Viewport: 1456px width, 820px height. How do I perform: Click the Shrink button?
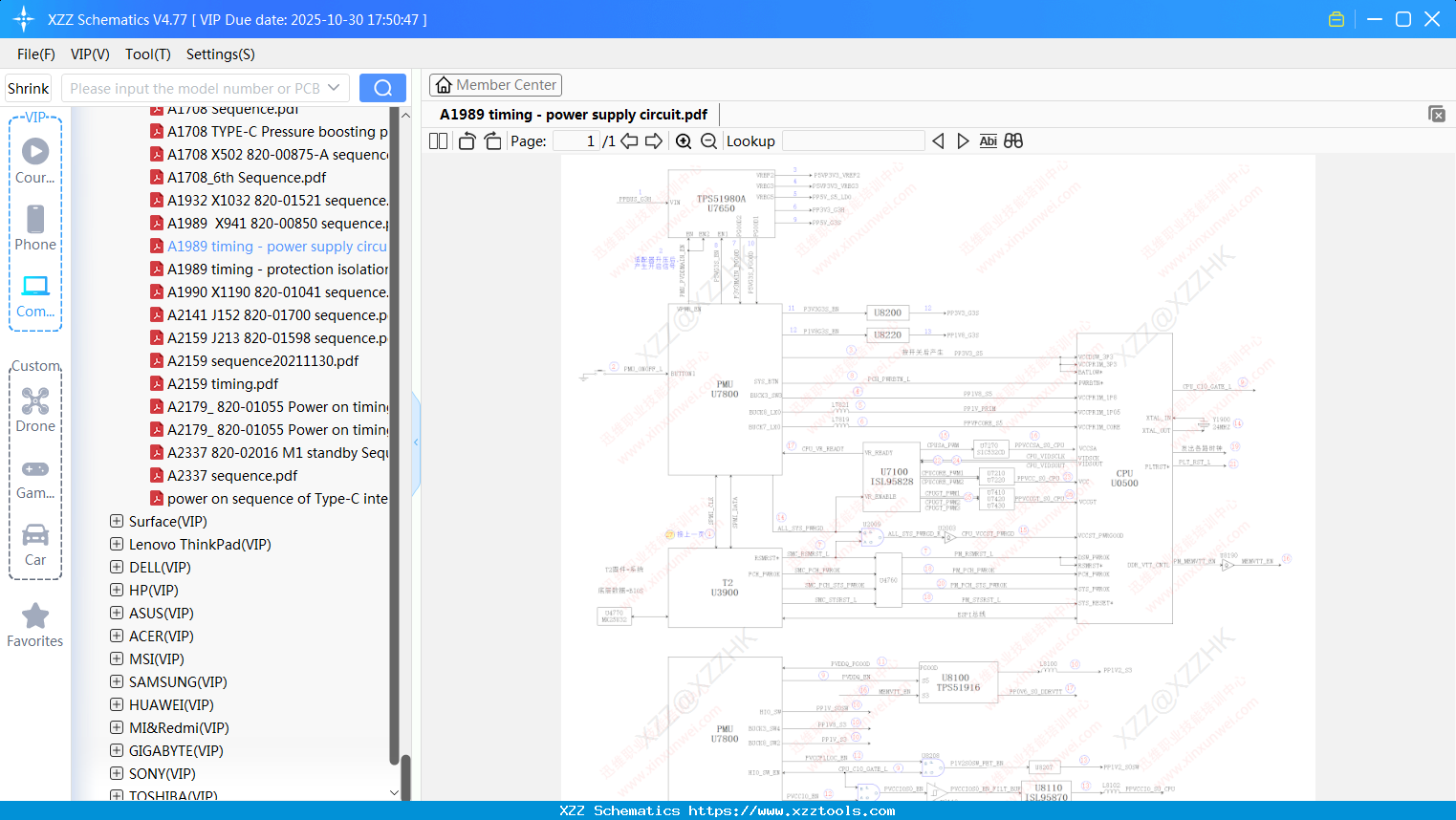click(28, 88)
